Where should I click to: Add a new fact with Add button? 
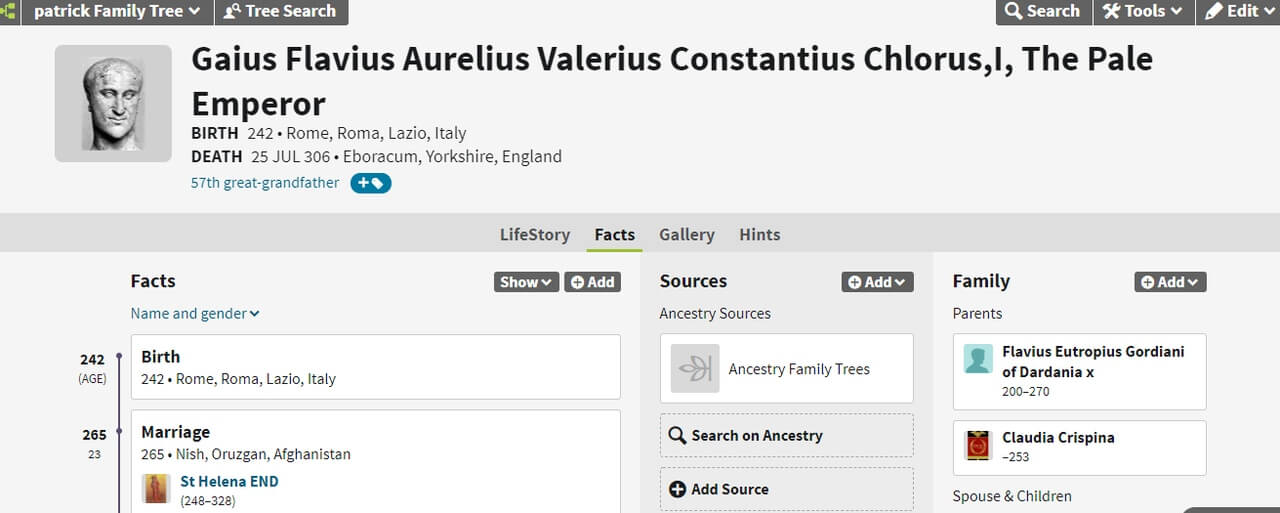pos(592,282)
